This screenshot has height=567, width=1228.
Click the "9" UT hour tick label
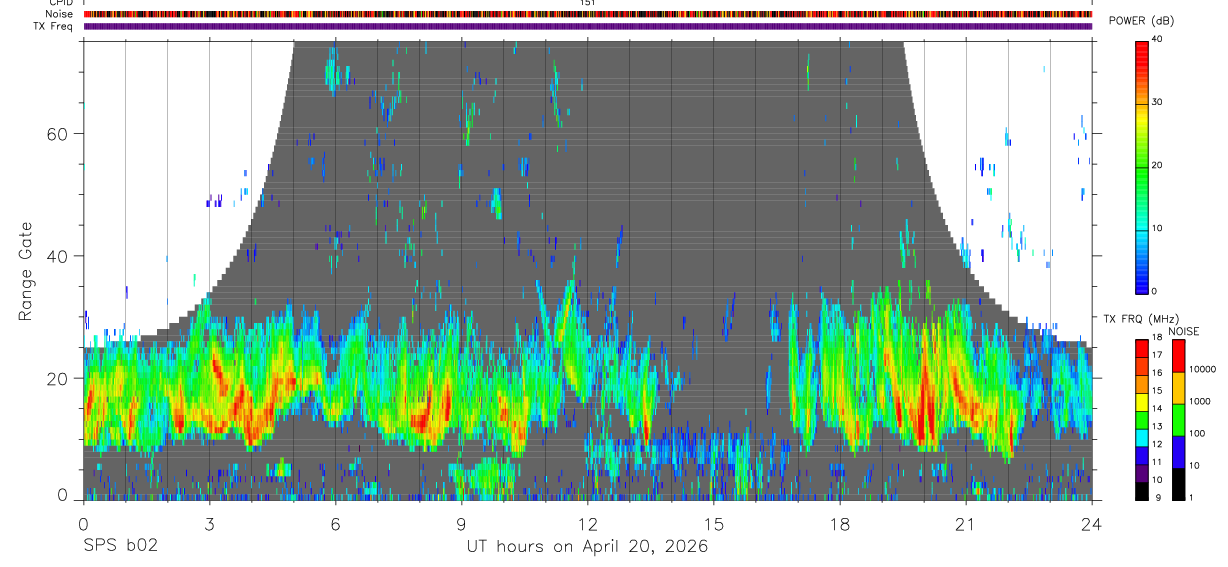(x=461, y=523)
